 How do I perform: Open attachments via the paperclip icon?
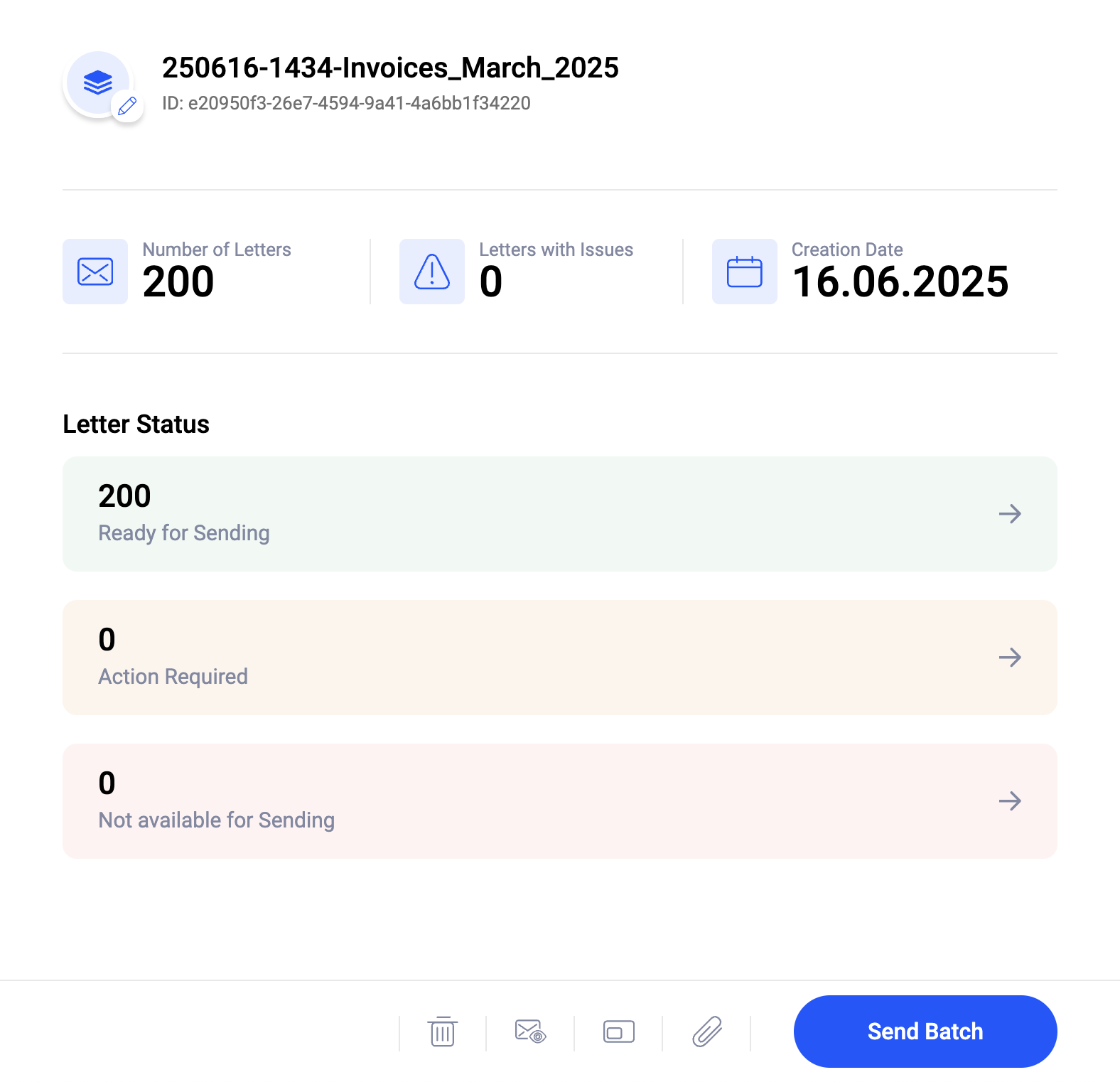point(707,1032)
